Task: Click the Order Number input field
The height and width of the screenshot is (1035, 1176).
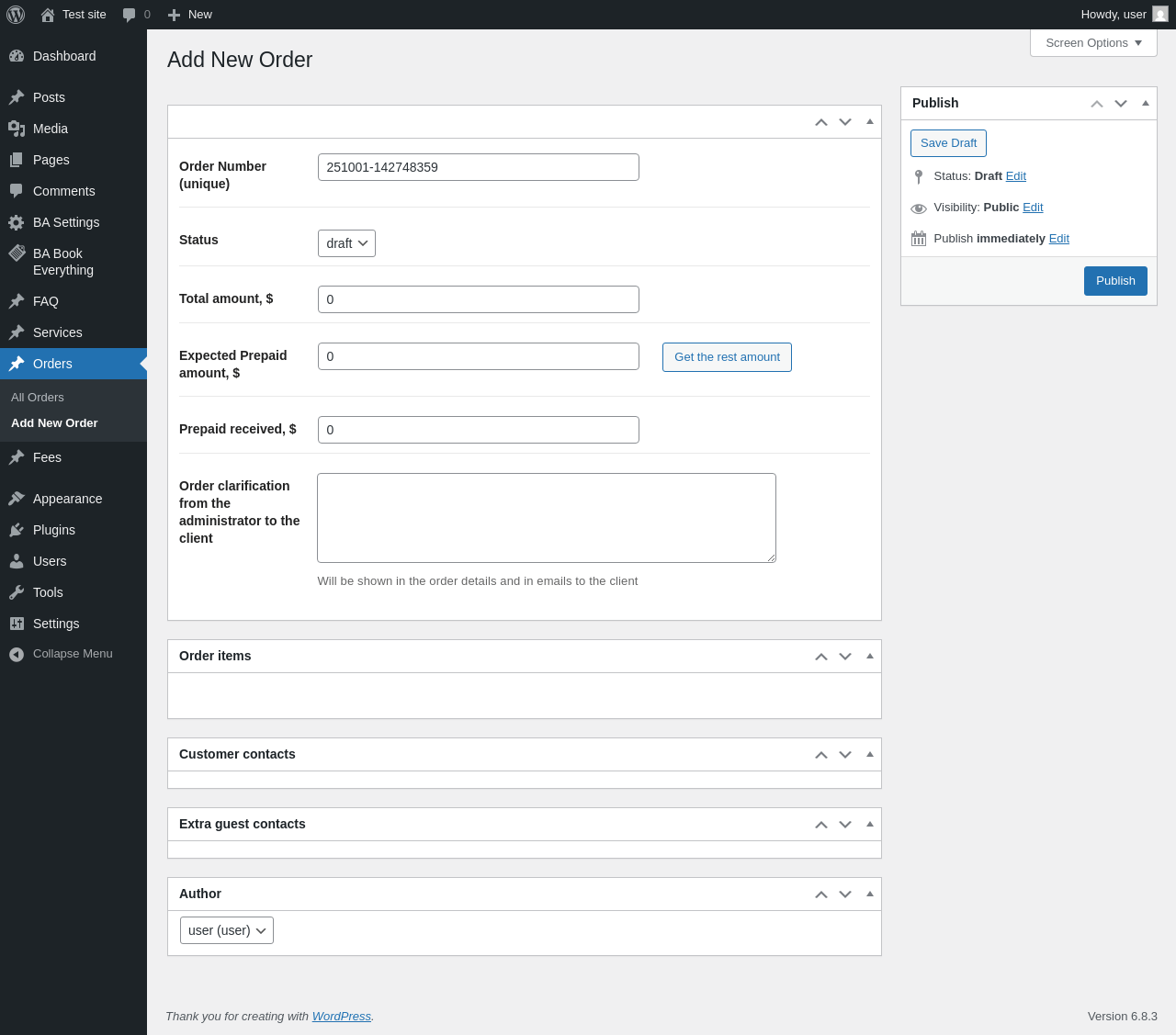Action: point(478,167)
